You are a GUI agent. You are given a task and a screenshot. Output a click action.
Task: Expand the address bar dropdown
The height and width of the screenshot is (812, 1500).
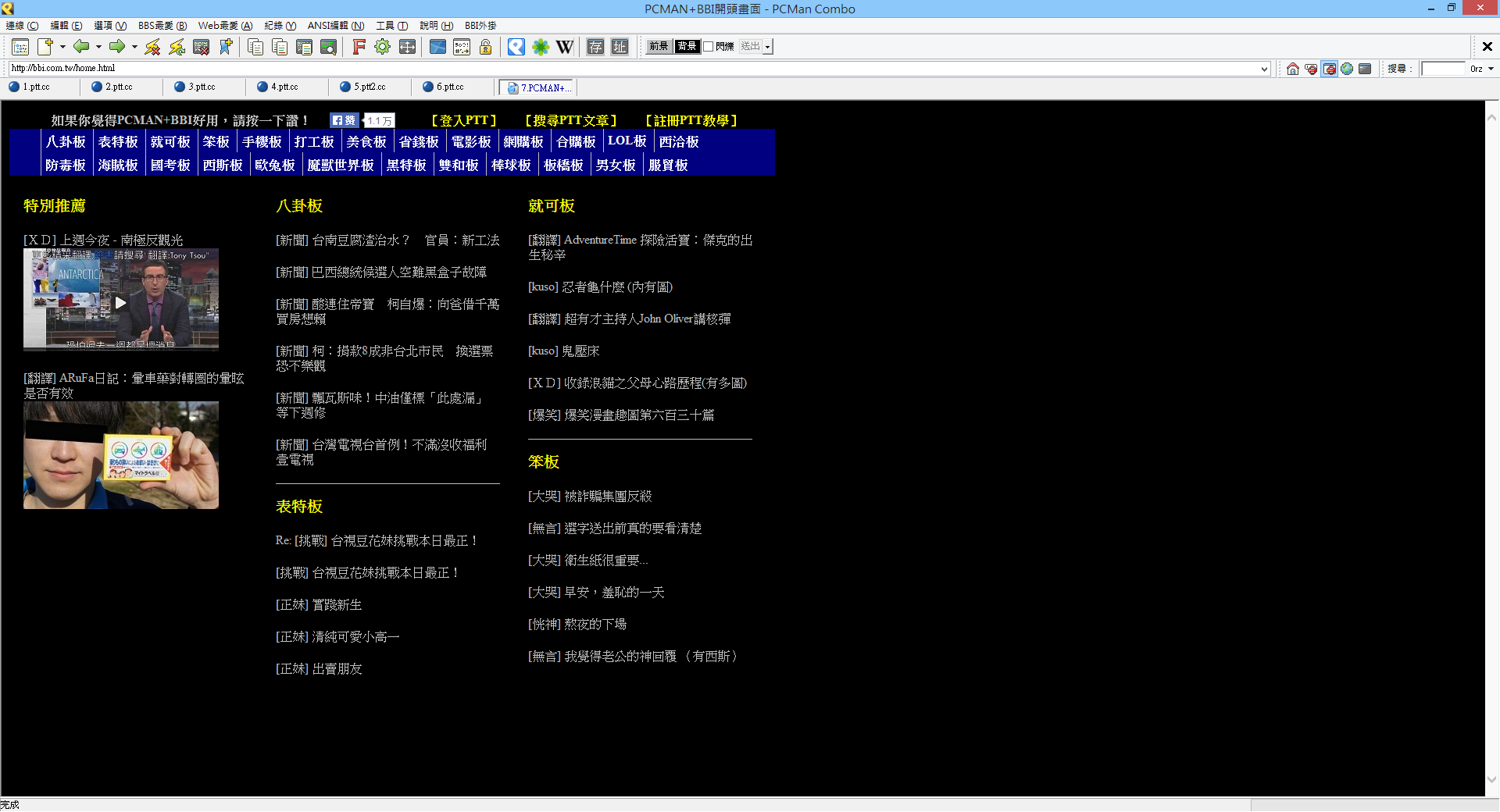(1264, 69)
